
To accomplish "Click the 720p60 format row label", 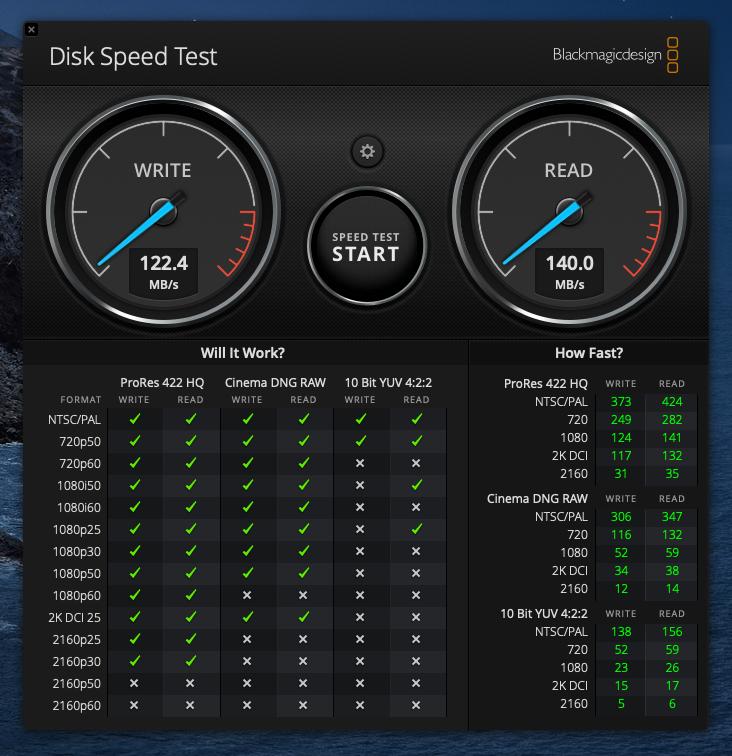I will tap(80, 464).
